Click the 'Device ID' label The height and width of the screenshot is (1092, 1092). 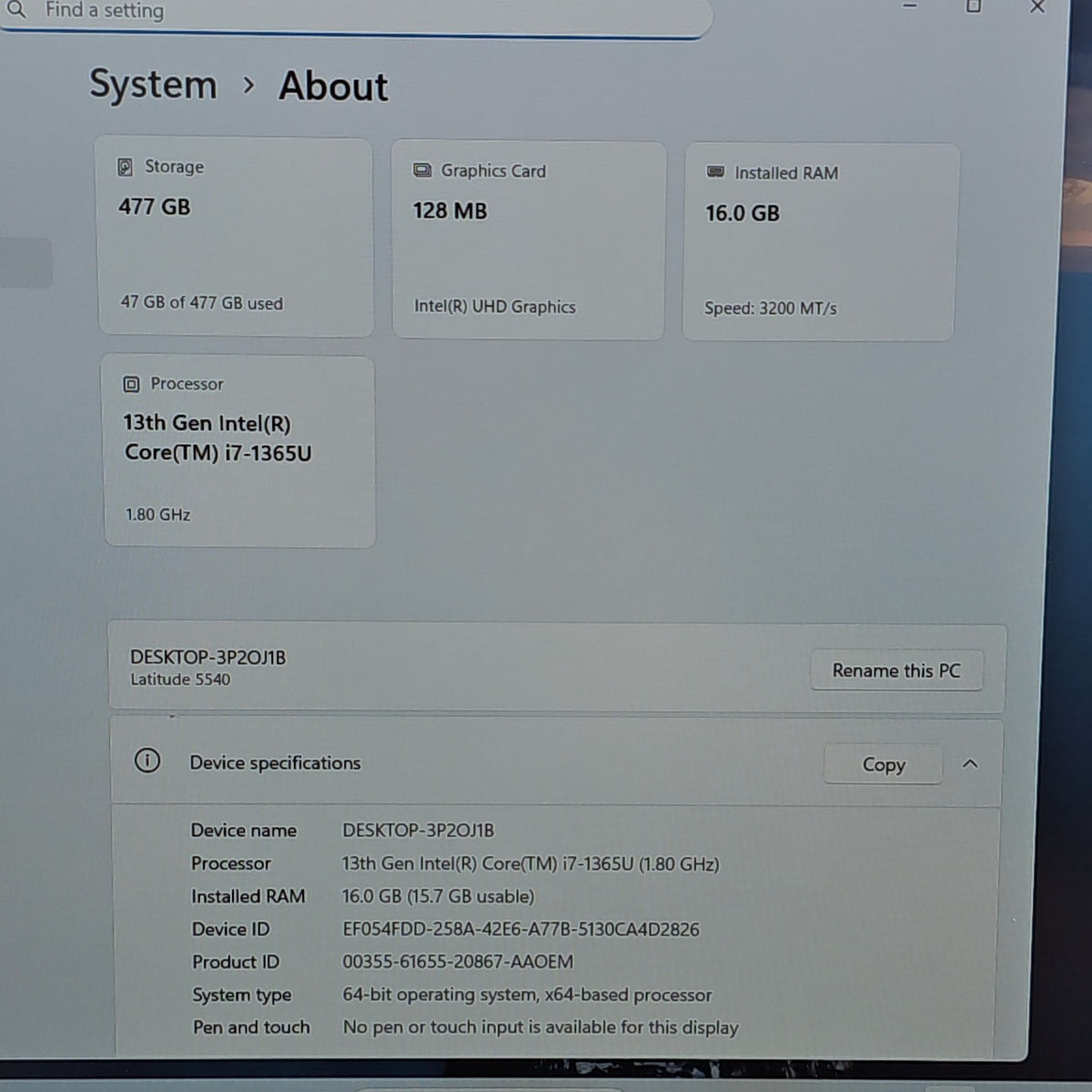231,929
